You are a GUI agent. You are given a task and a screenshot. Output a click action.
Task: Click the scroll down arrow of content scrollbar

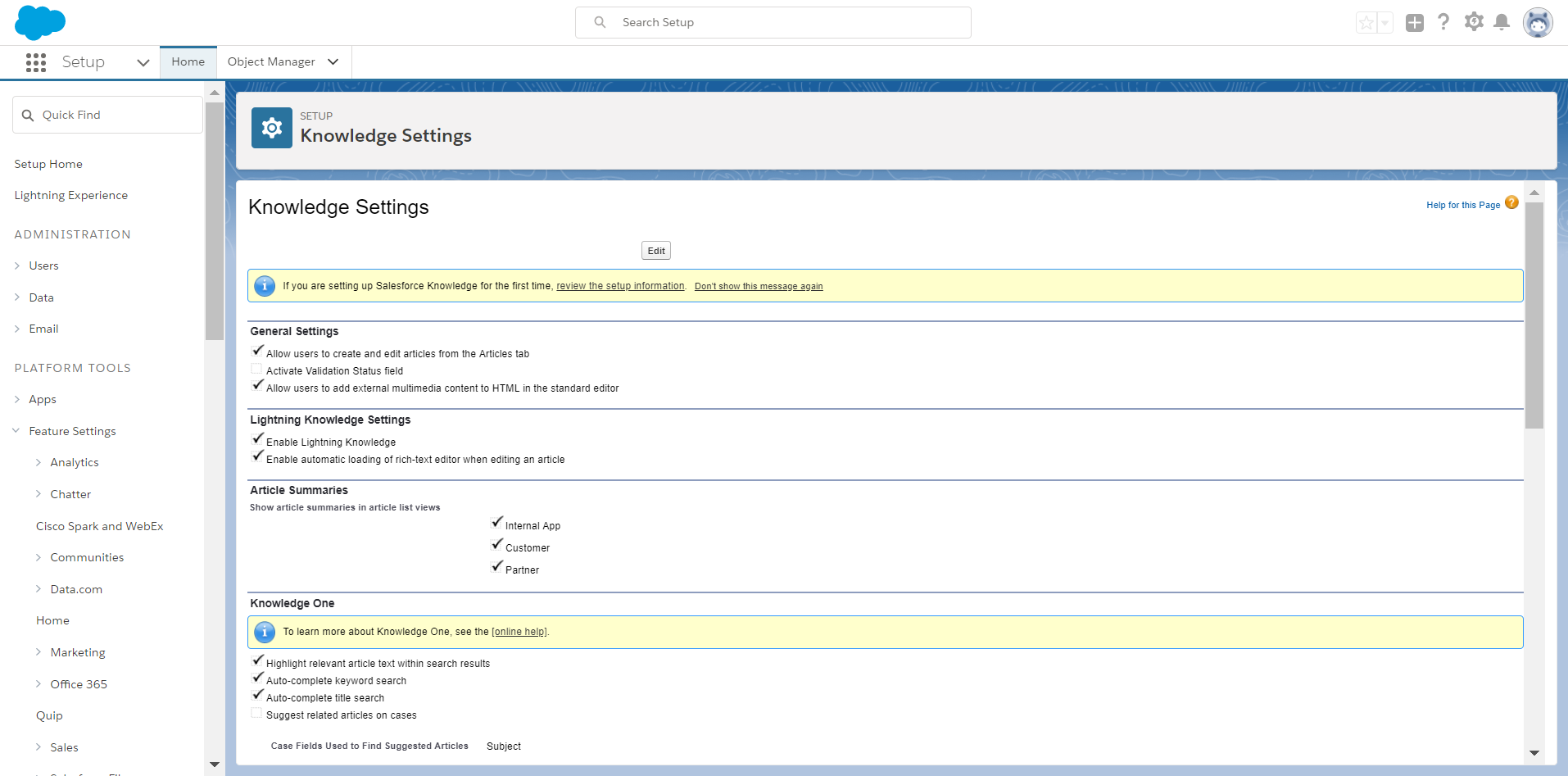1534,752
